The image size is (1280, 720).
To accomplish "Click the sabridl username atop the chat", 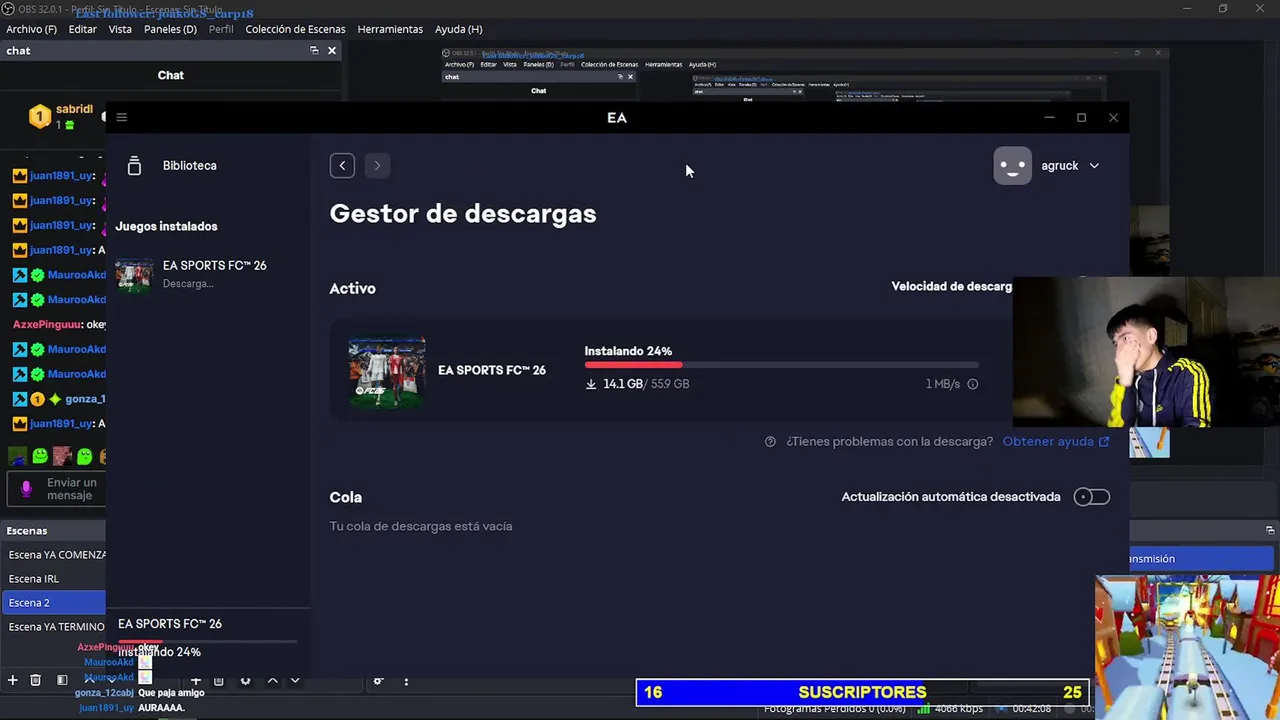I will coord(75,109).
